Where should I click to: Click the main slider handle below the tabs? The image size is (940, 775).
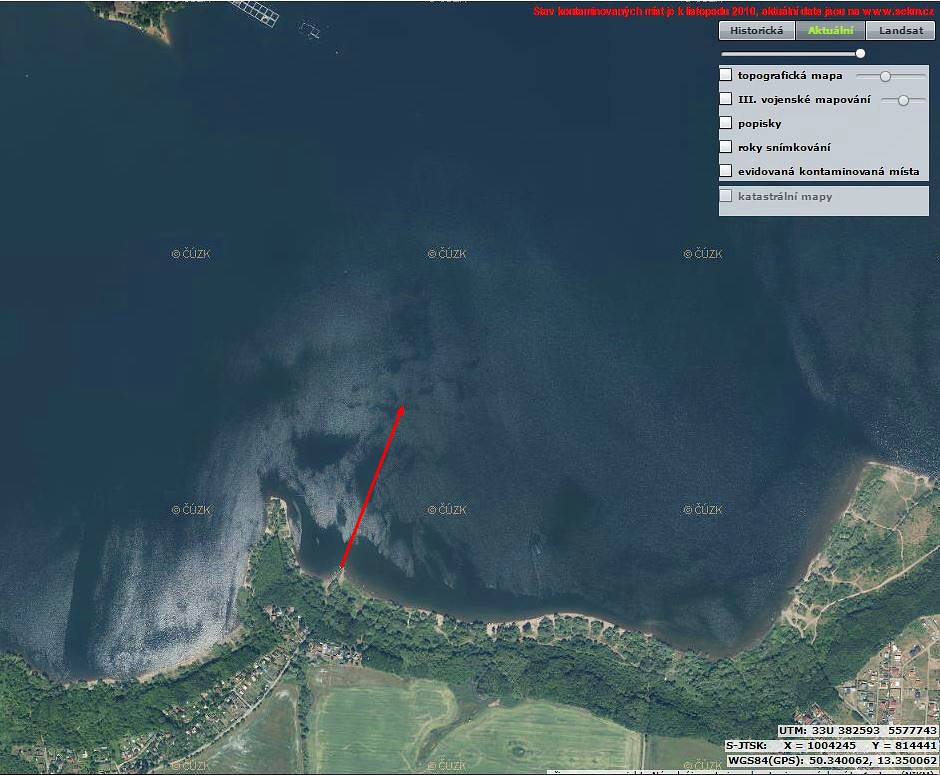pyautogui.click(x=860, y=53)
